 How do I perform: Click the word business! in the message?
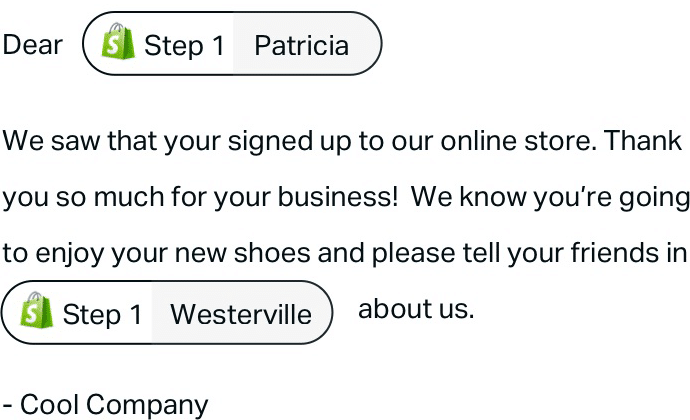(x=338, y=196)
